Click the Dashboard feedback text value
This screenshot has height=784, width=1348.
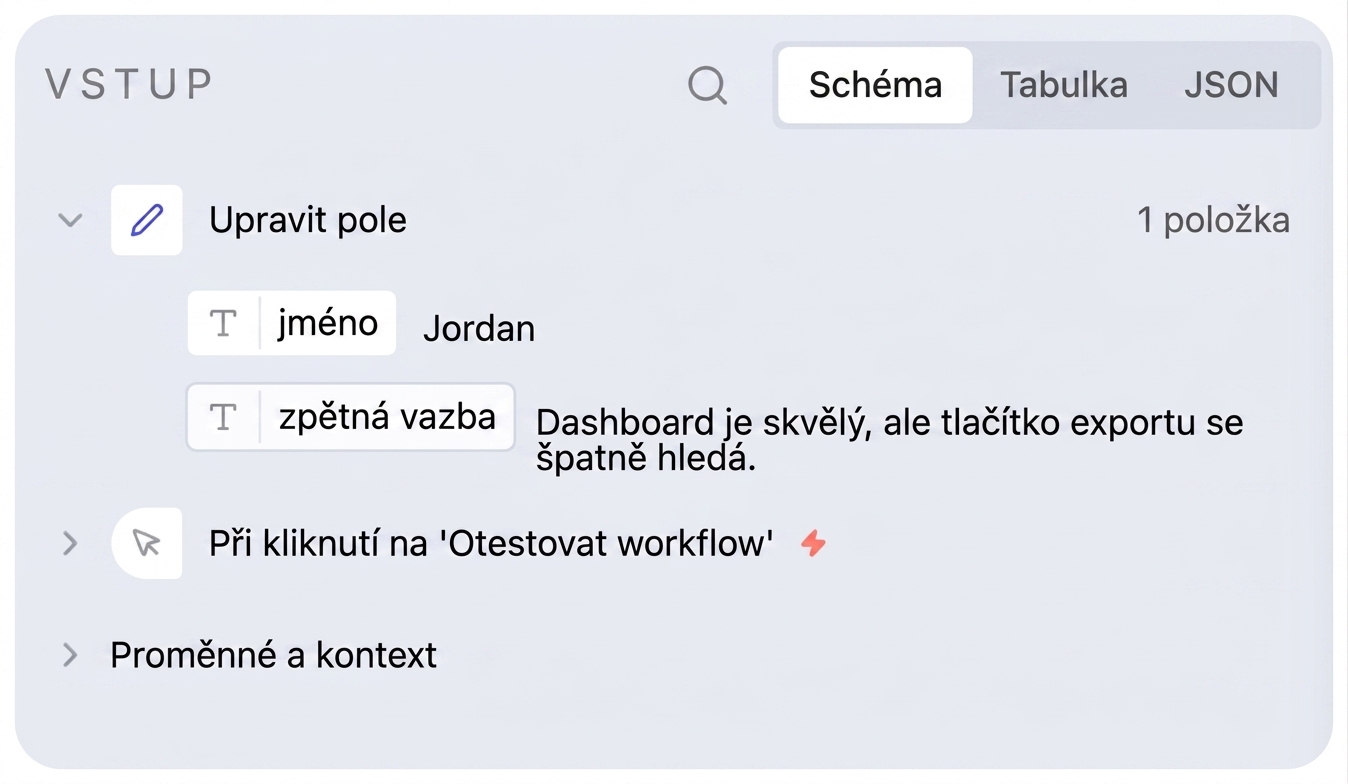(890, 440)
